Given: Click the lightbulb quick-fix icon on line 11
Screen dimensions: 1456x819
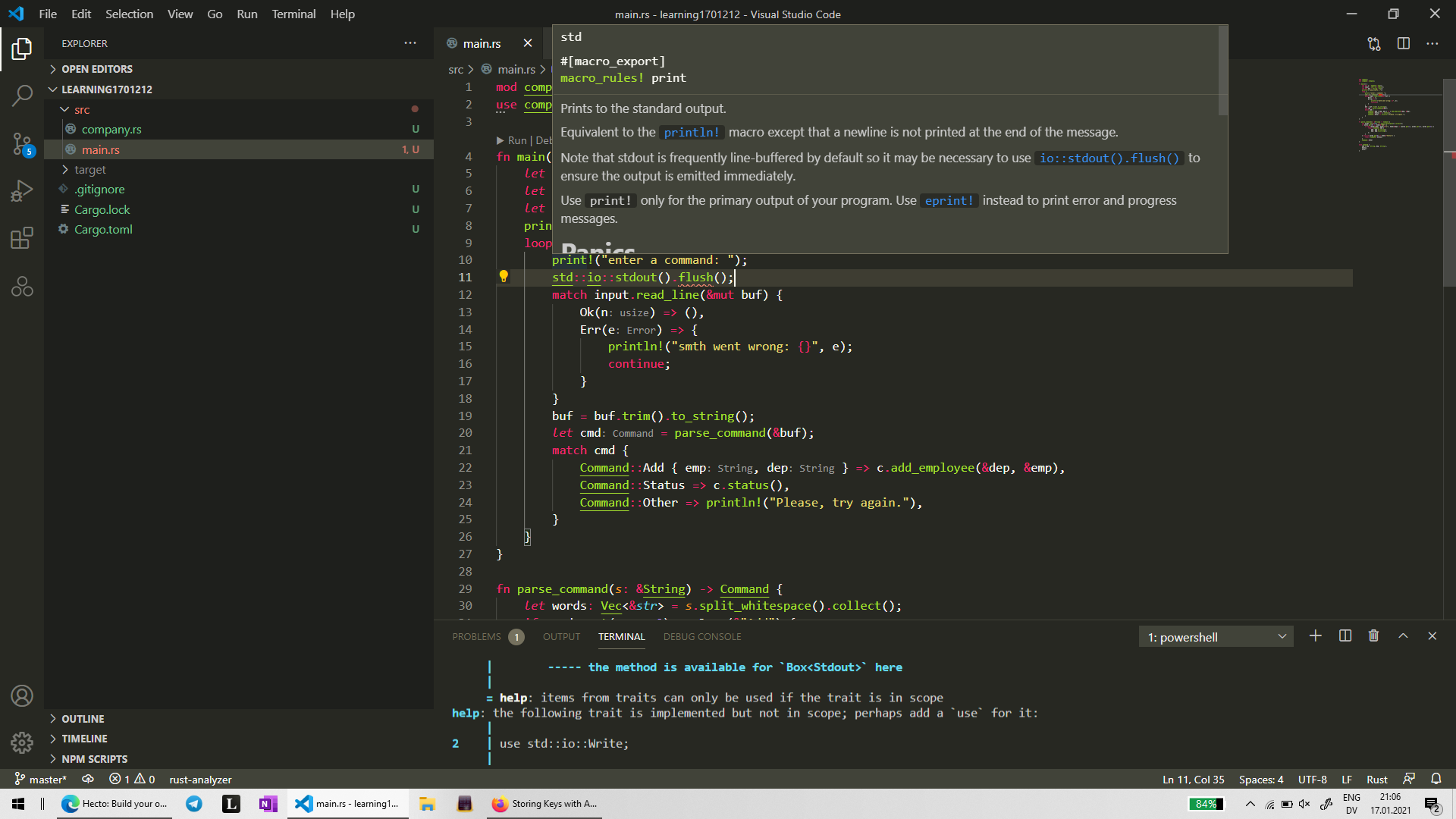Looking at the screenshot, I should point(504,277).
